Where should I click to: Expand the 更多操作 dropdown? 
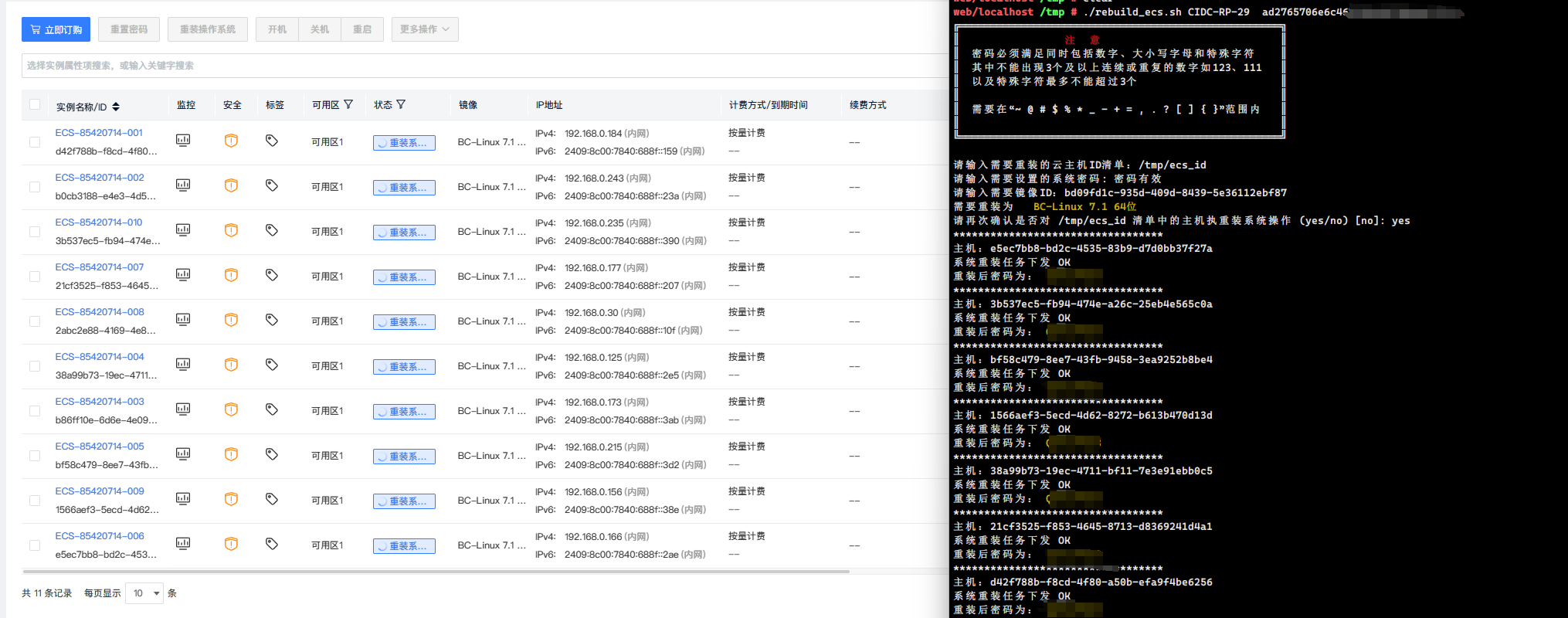(x=425, y=29)
